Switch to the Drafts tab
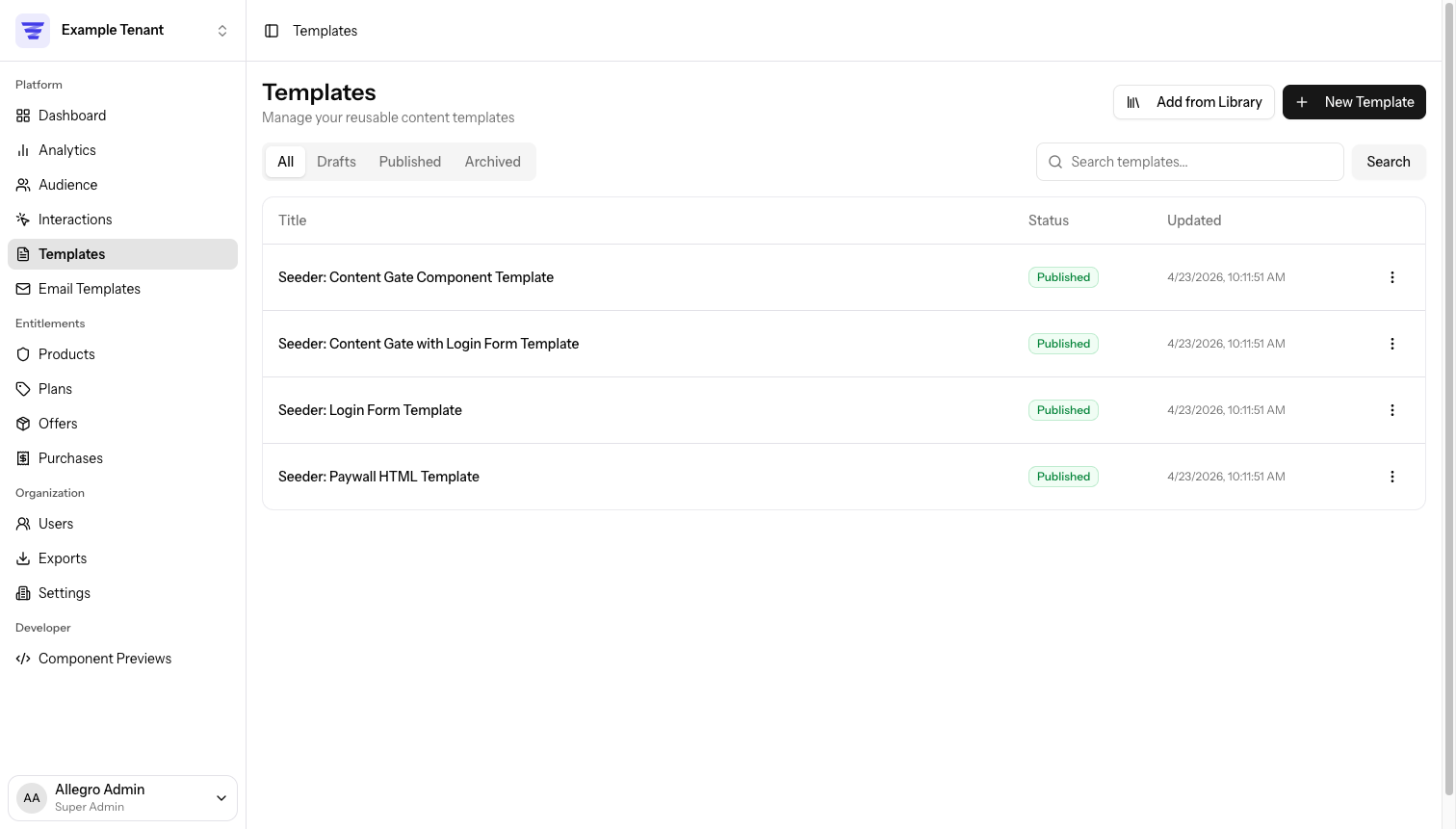Viewport: 1456px width, 829px height. tap(336, 162)
